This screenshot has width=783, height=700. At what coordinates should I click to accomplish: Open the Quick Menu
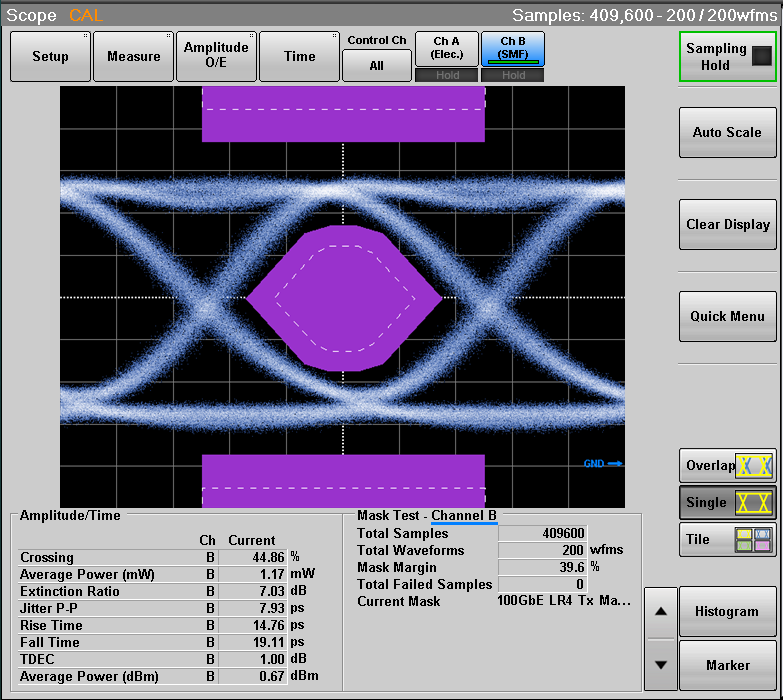point(727,317)
